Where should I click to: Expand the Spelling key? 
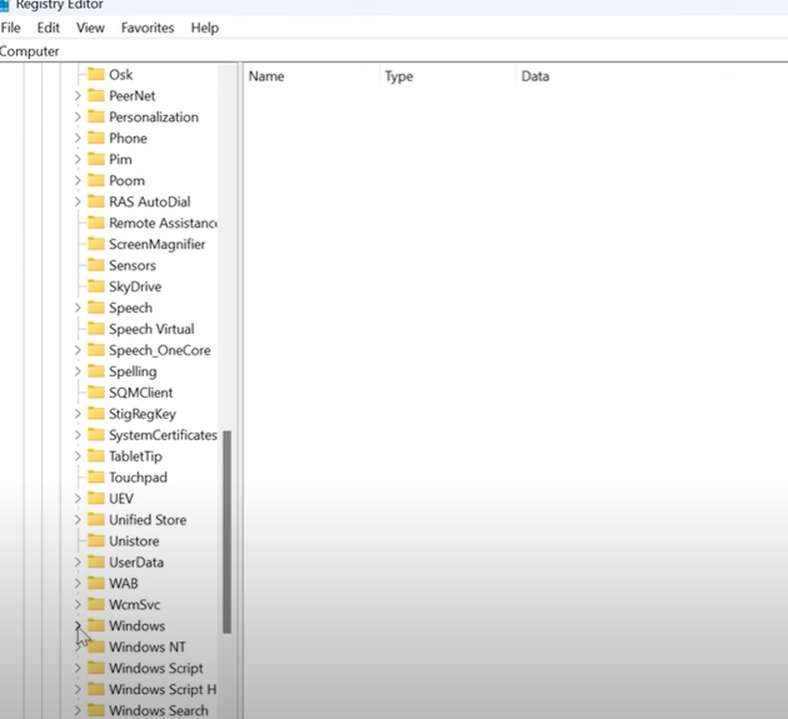coord(77,371)
